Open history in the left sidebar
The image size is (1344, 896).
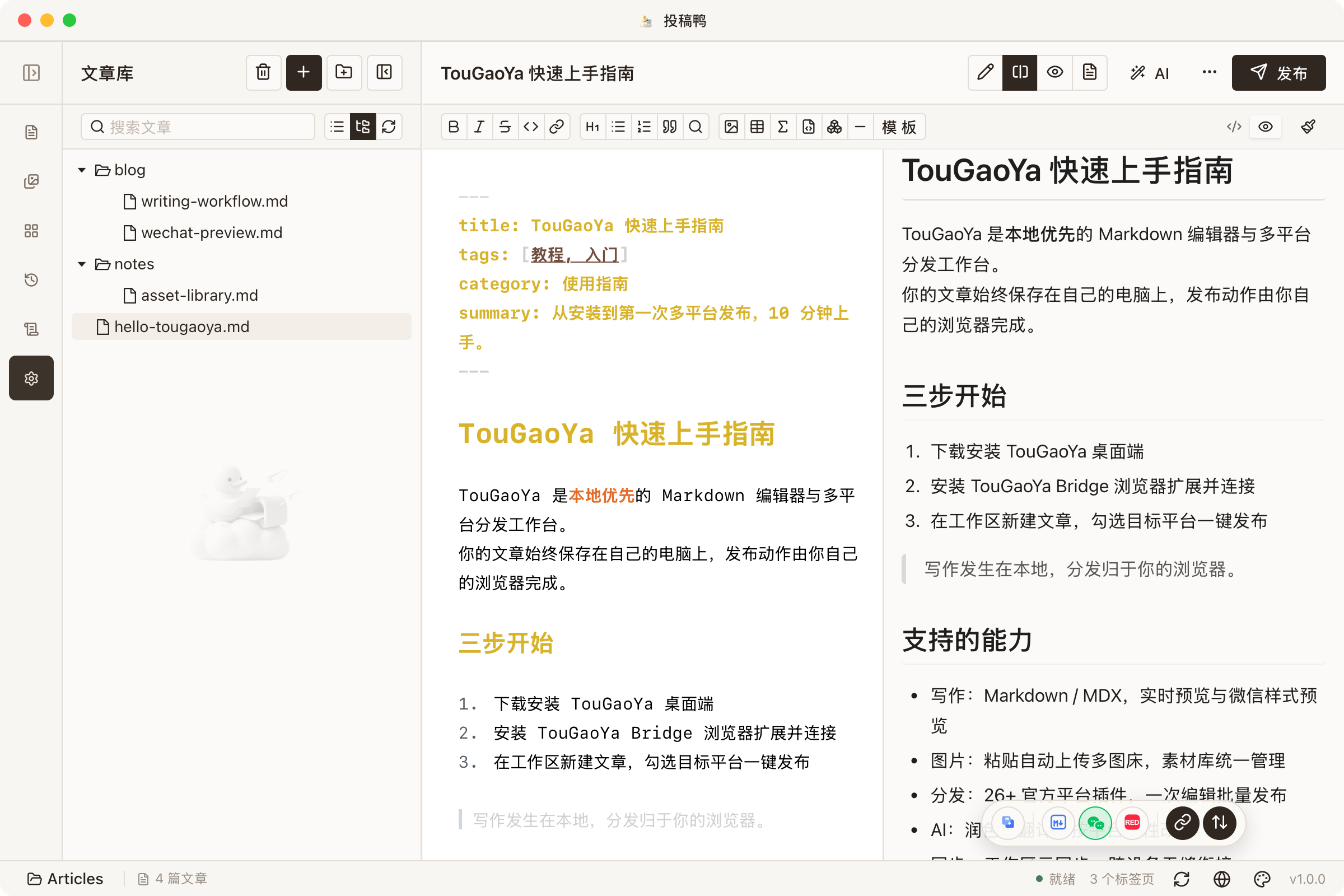[31, 280]
